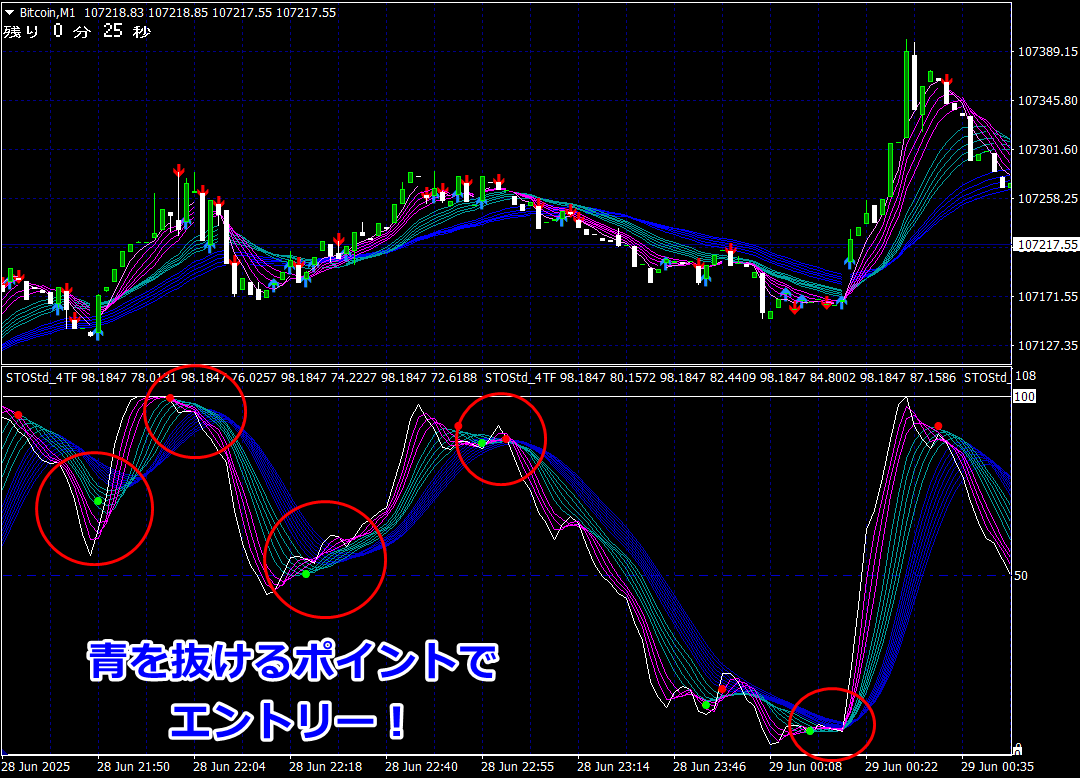1080x778 pixels.
Task: Click the 107389.15 price axis label
Action: pyautogui.click(x=1048, y=52)
